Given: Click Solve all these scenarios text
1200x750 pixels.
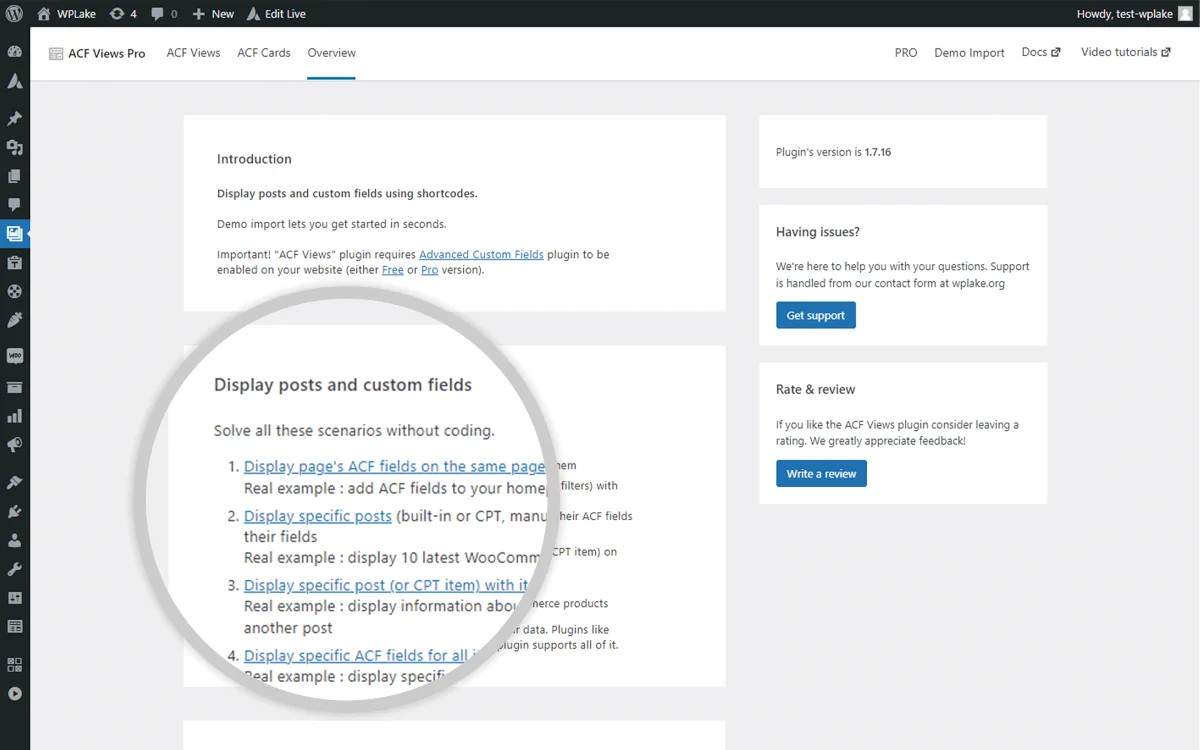Looking at the screenshot, I should [x=354, y=431].
